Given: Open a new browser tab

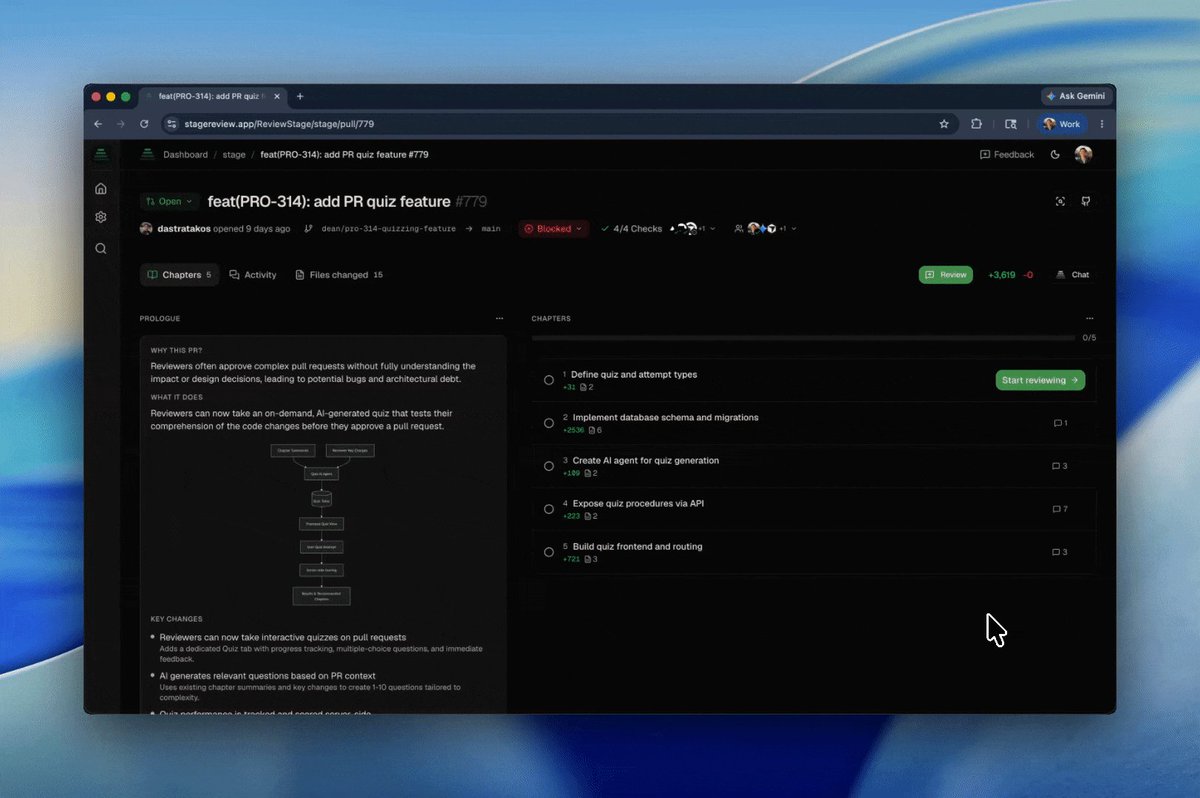Looking at the screenshot, I should click(300, 96).
